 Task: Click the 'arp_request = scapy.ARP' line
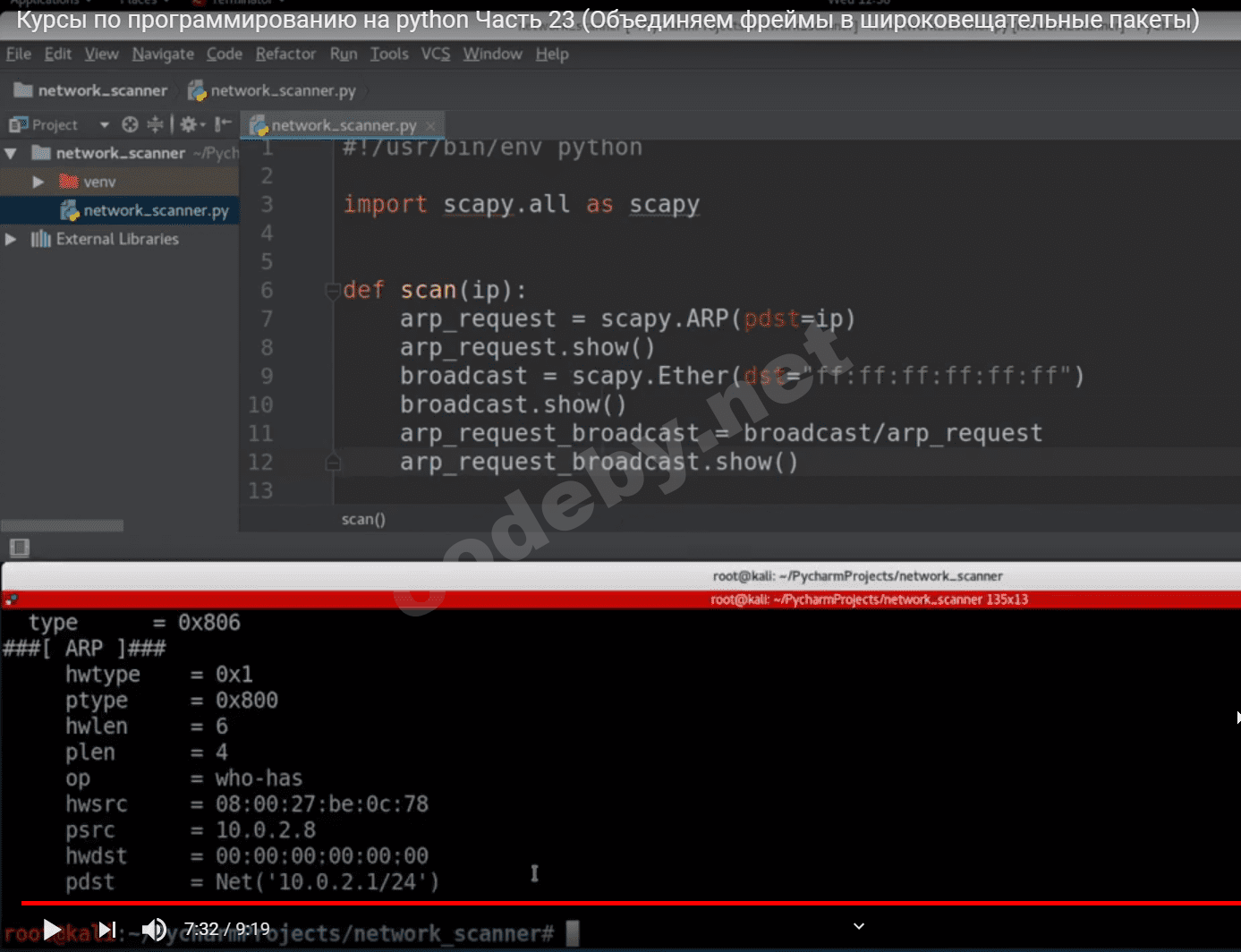click(x=627, y=319)
